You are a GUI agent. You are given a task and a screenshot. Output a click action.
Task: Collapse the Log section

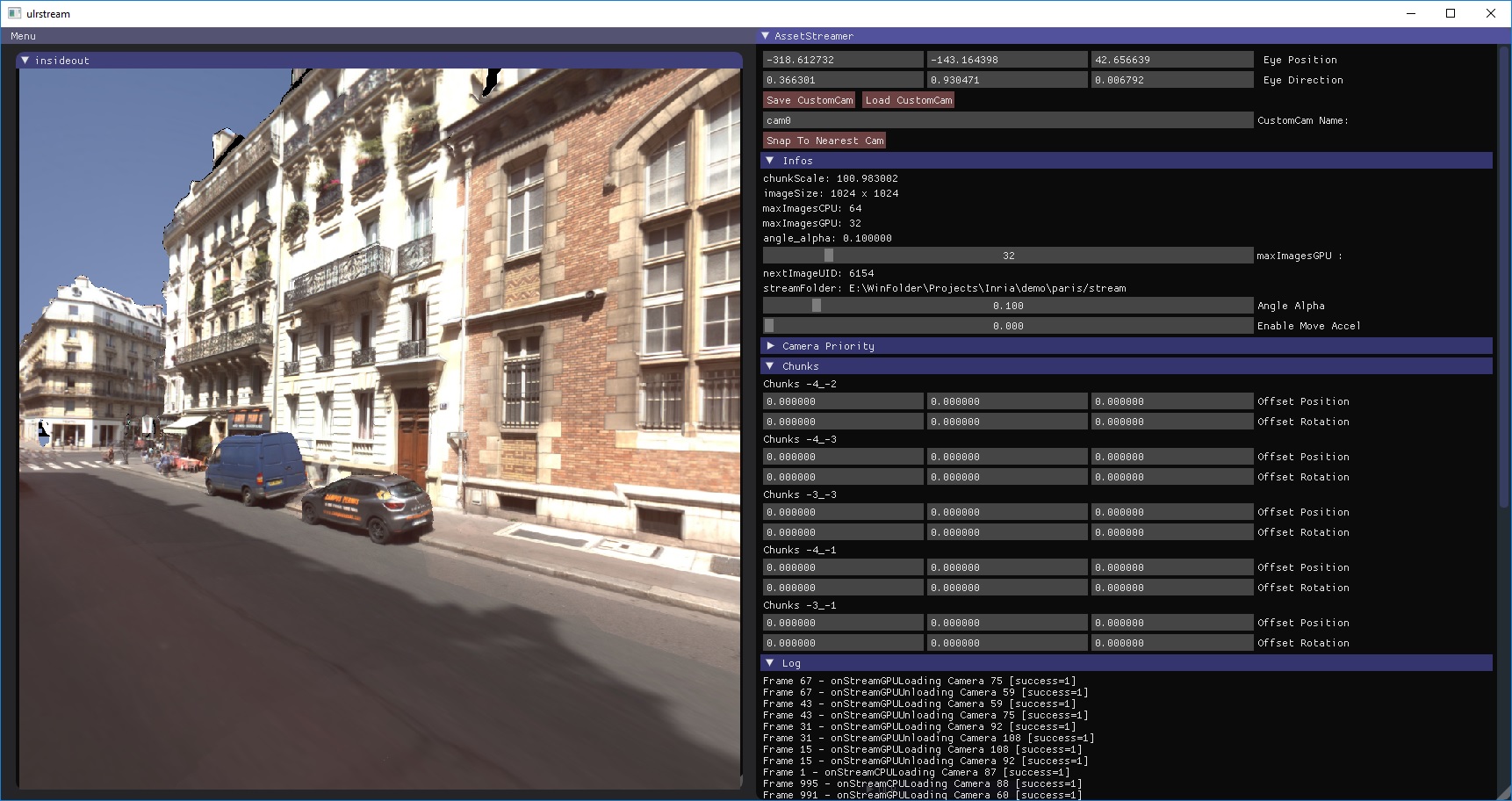770,663
